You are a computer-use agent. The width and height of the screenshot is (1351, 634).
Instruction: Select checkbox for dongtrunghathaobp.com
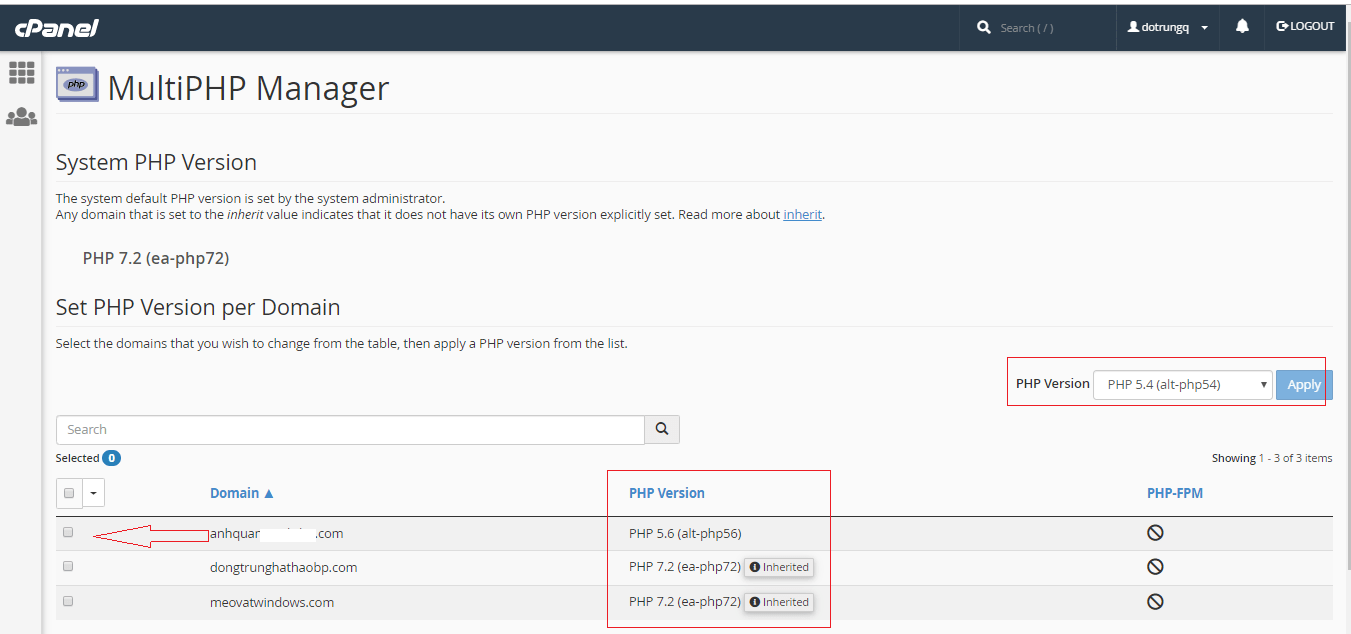[x=68, y=566]
